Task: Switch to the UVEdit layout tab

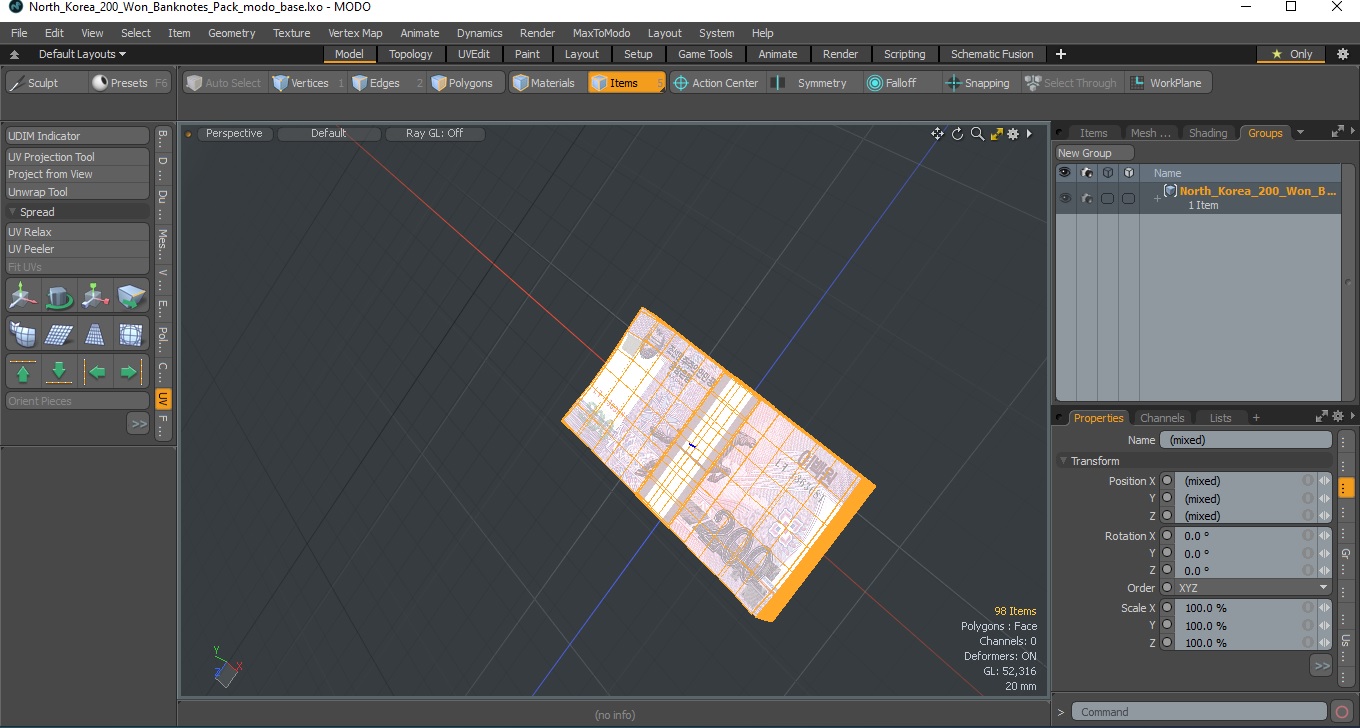Action: 474,54
